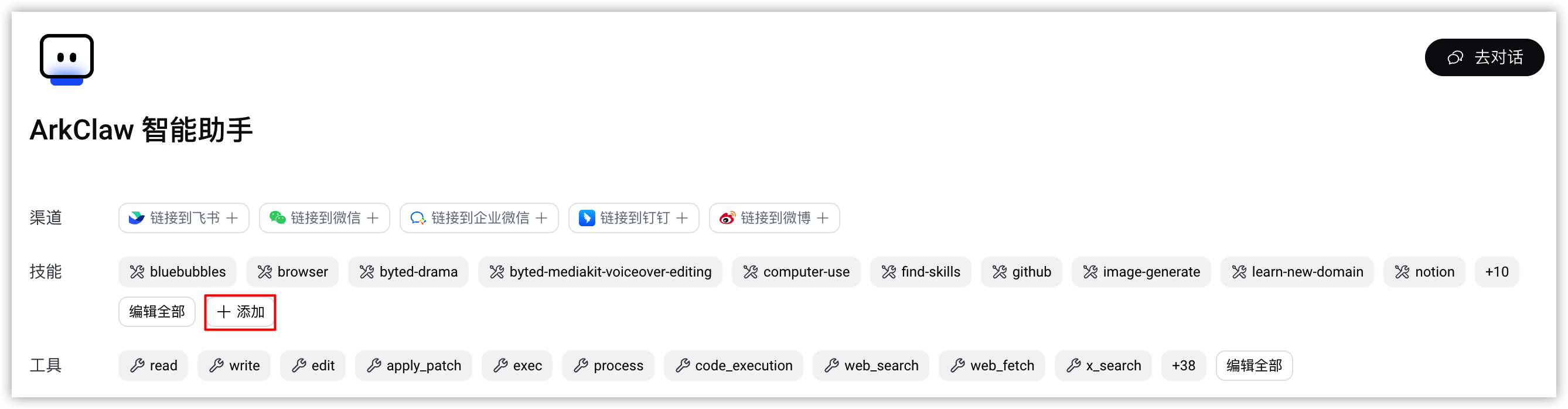The height and width of the screenshot is (409, 1568).
Task: Click plus icon next to 链接到飞书
Action: click(x=232, y=218)
